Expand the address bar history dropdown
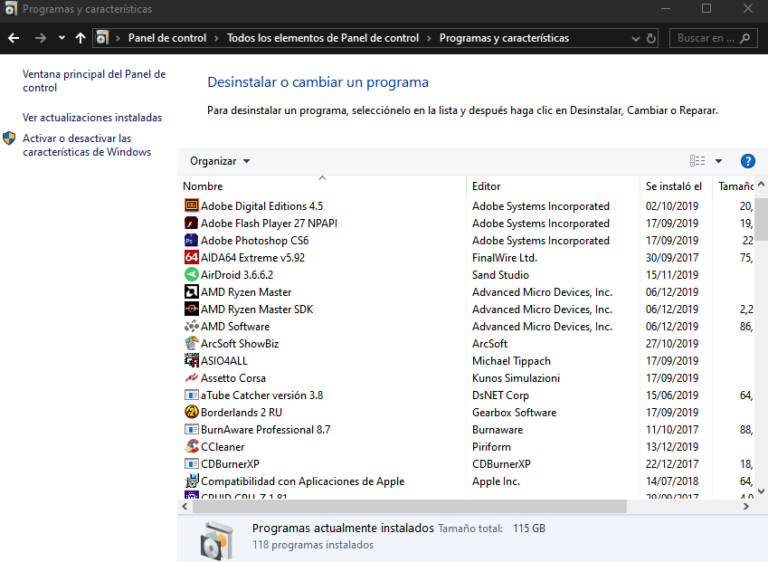This screenshot has height=562, width=768. (636, 38)
